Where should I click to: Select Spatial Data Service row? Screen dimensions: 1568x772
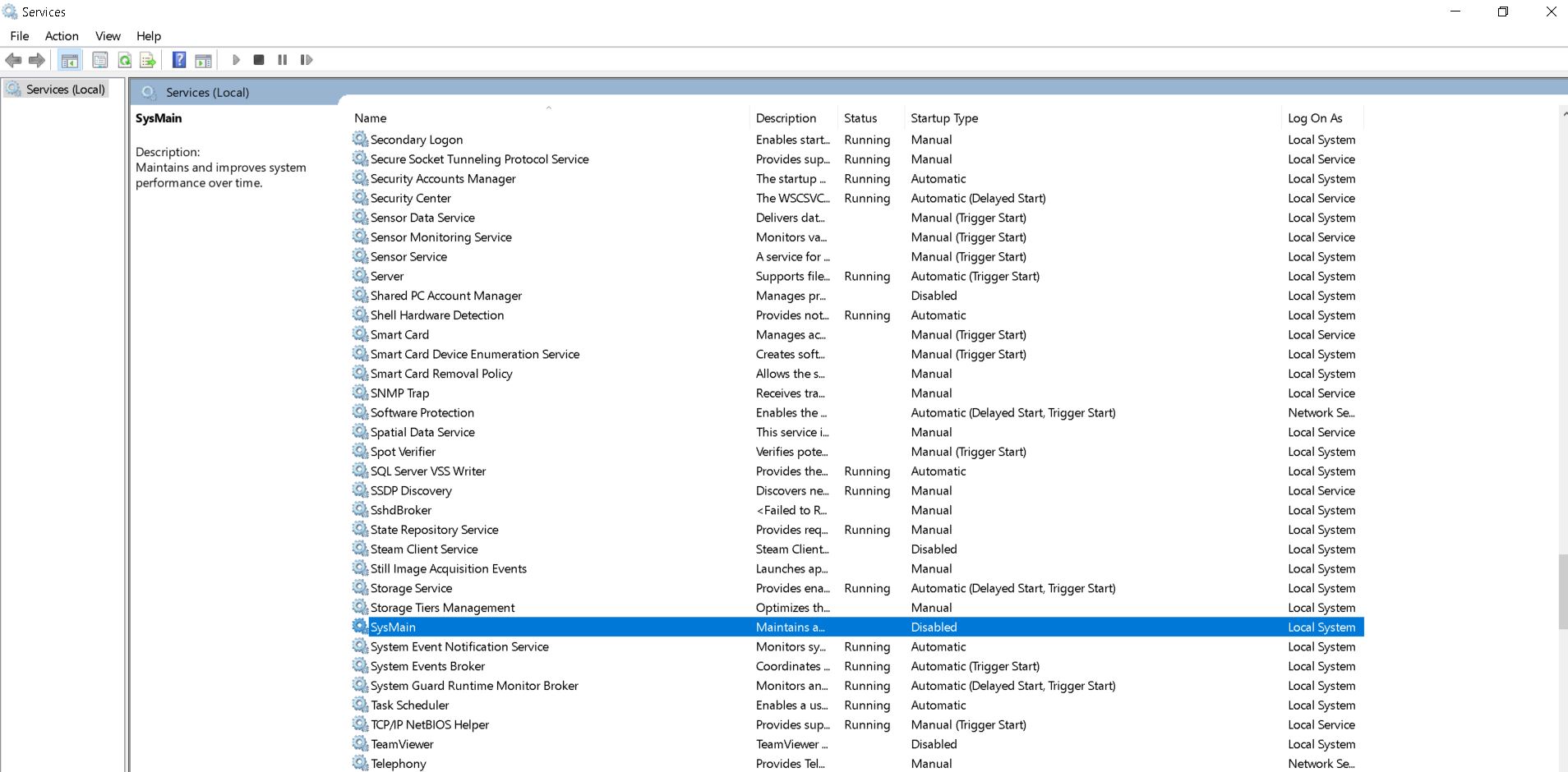point(857,432)
